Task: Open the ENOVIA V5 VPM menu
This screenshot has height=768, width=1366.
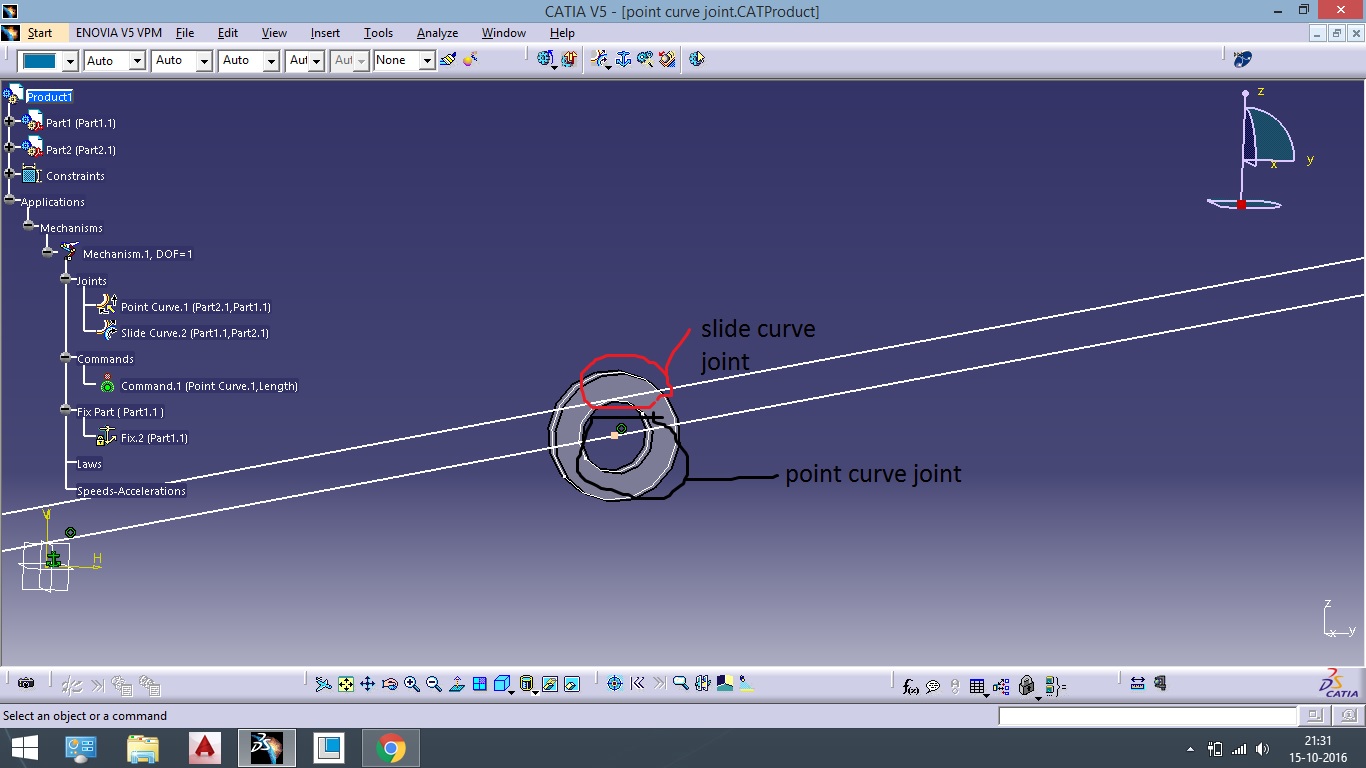Action: click(x=119, y=33)
